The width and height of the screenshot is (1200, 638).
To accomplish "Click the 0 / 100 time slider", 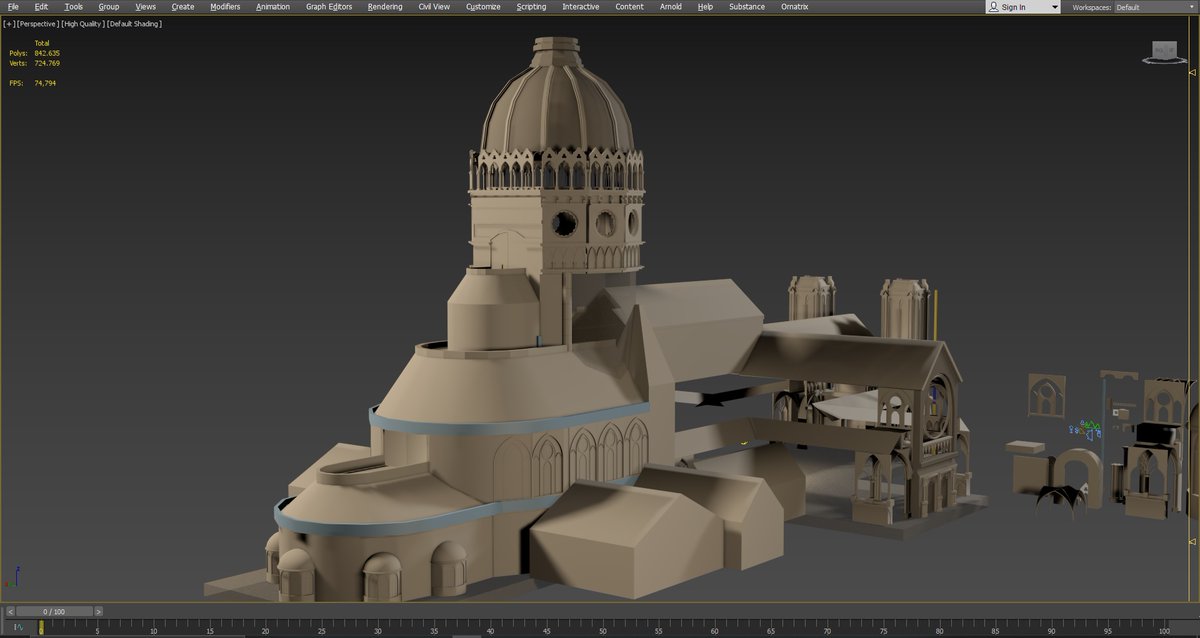I will click(53, 611).
